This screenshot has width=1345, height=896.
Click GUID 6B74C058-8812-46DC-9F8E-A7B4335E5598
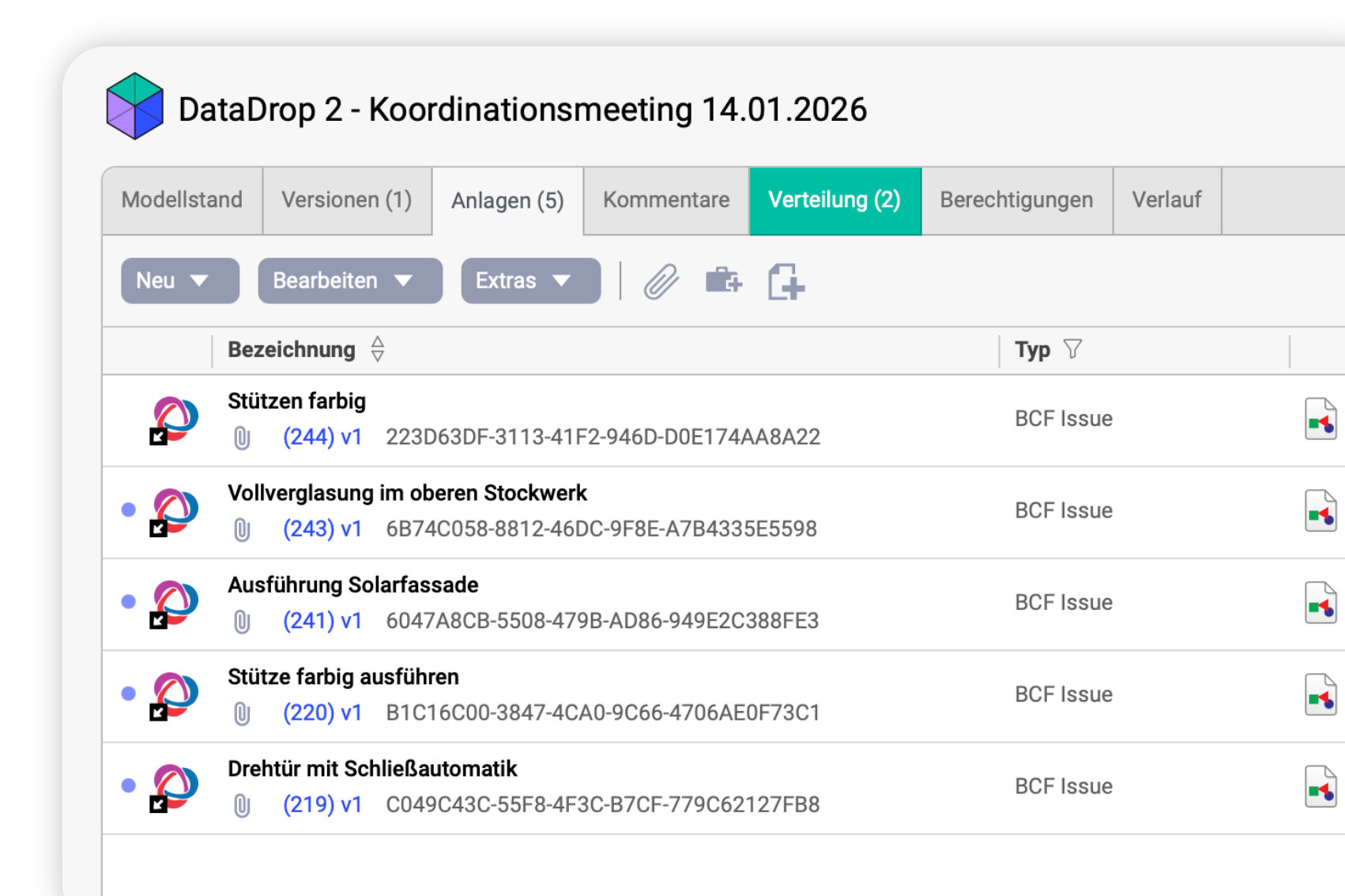[601, 529]
